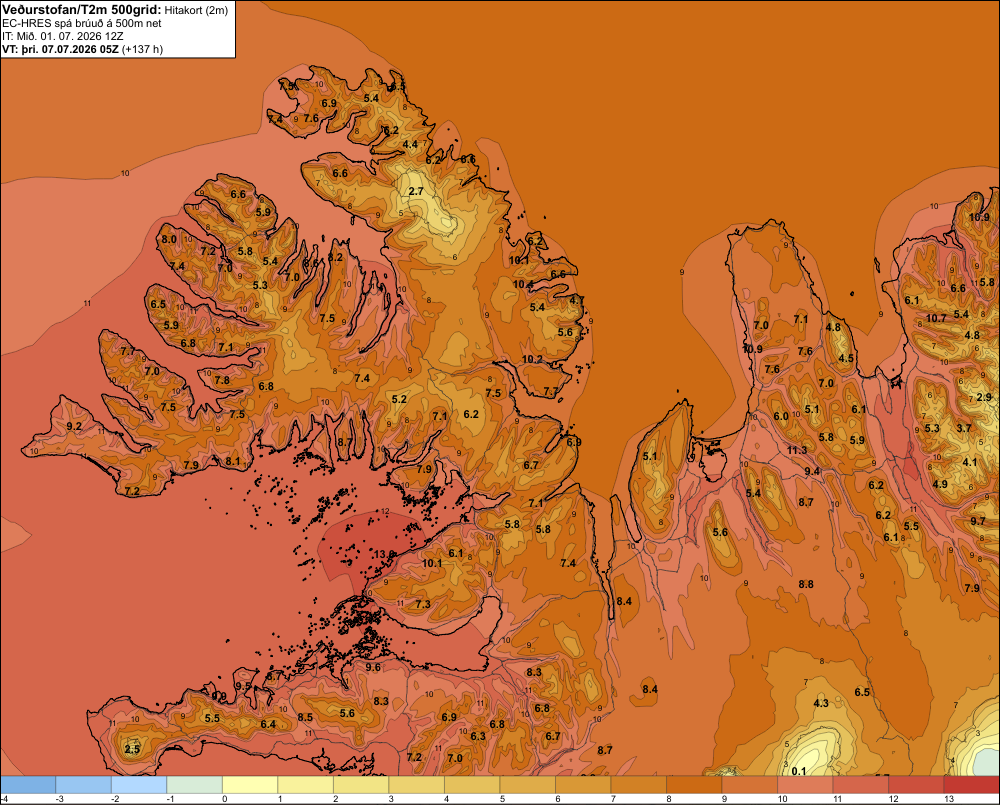
Task: Click the Veðurstofan/T2m 500grid title
Action: coord(81,10)
